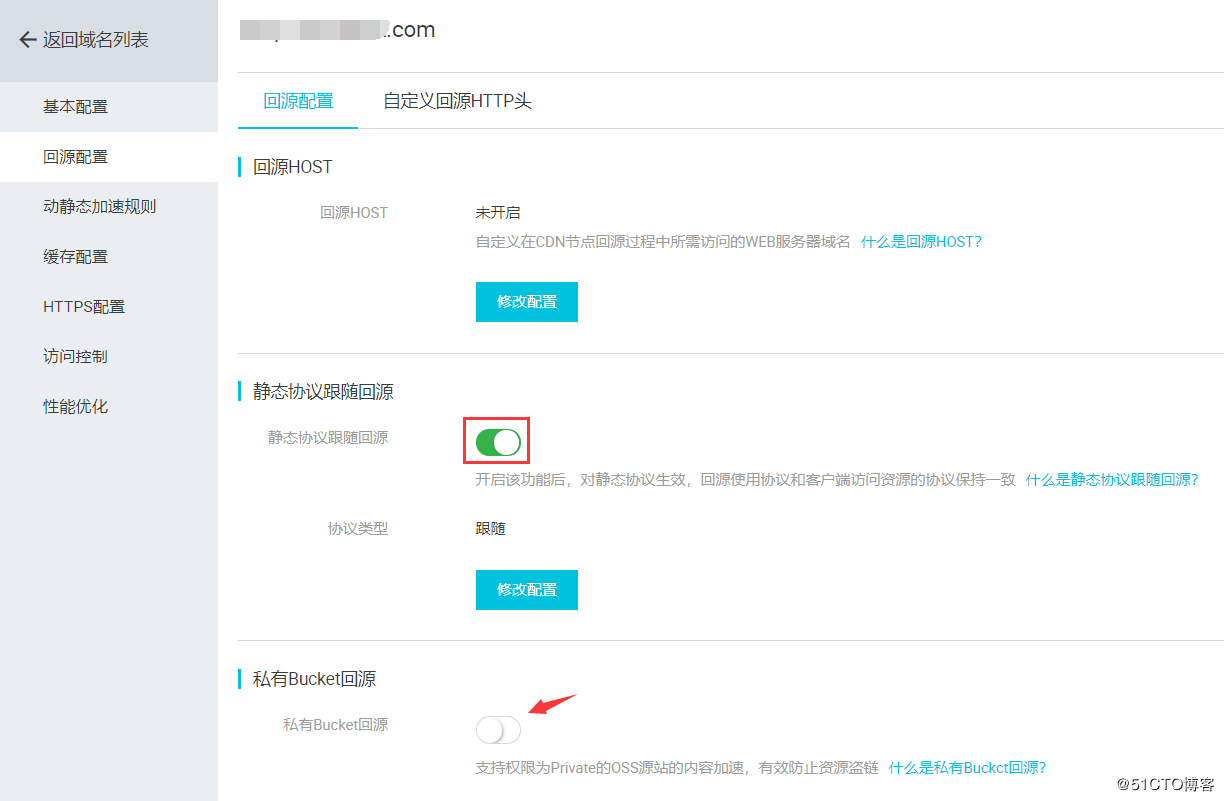1224x801 pixels.
Task: Click the 什么是静态协议跟随回源? link
Action: pos(1114,480)
